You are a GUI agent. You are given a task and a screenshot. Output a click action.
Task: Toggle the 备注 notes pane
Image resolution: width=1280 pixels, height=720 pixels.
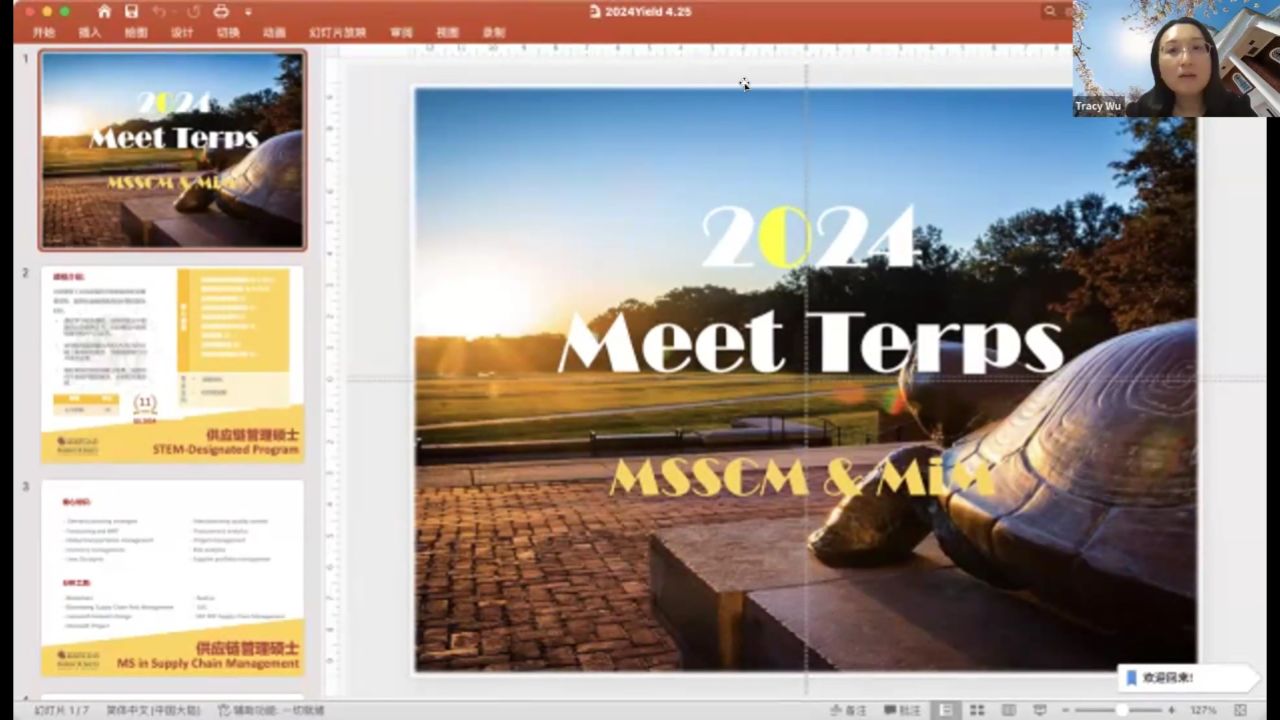(848, 710)
